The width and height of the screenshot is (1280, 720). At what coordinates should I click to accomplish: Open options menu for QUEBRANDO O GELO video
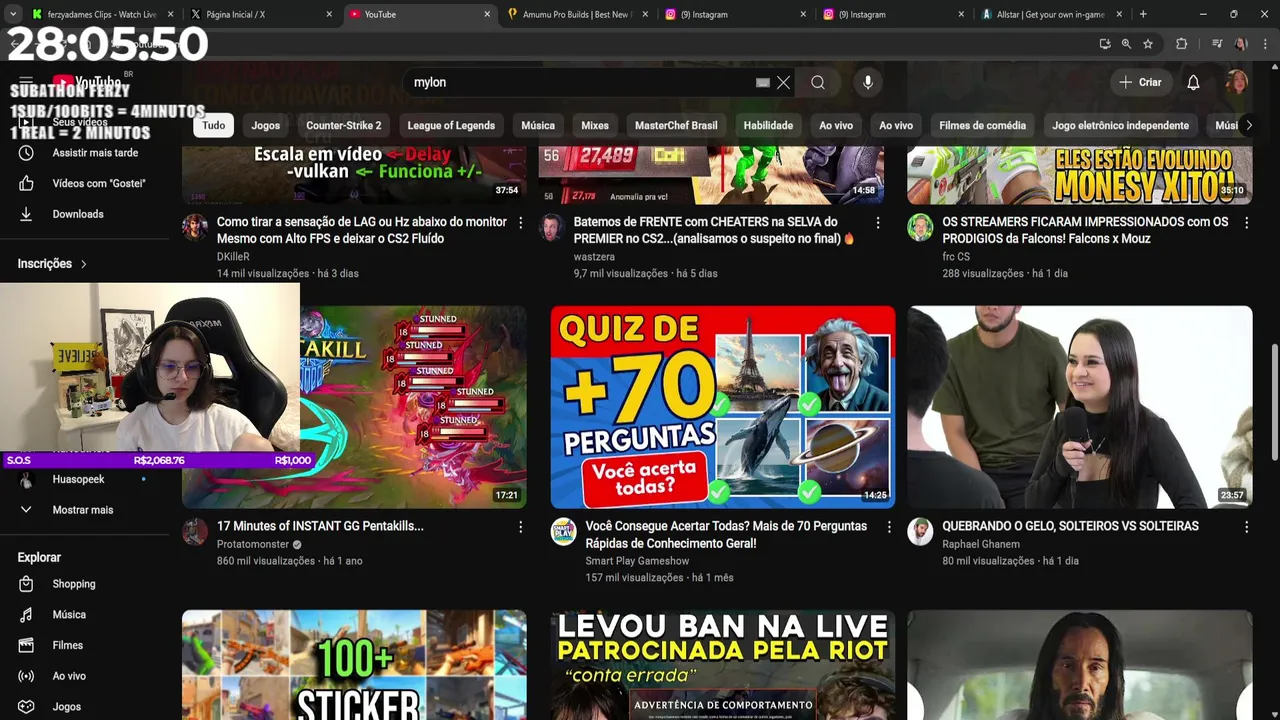pyautogui.click(x=1246, y=527)
